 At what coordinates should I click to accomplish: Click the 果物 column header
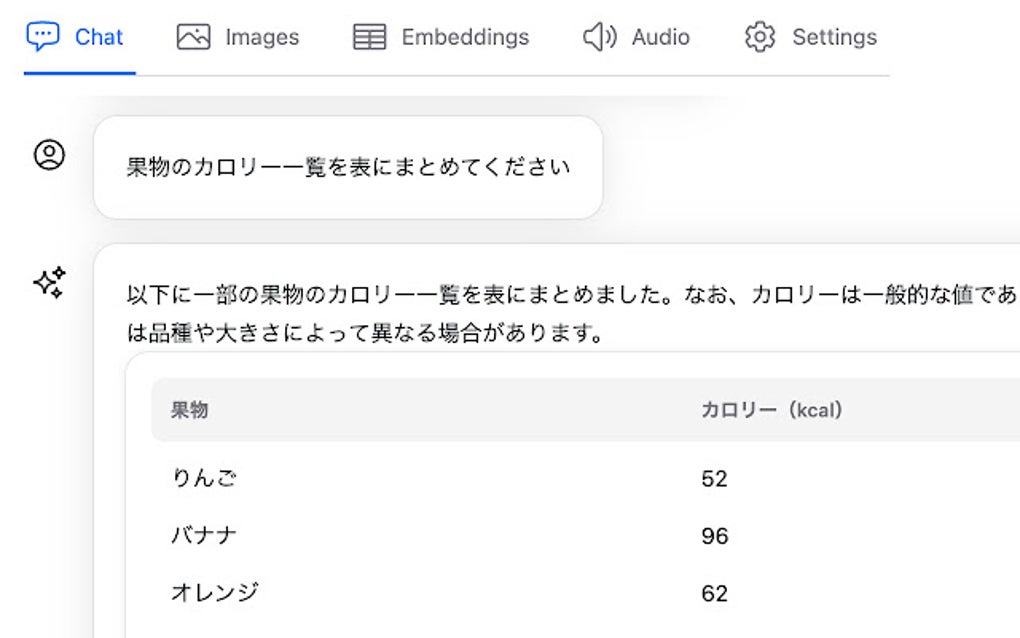190,410
